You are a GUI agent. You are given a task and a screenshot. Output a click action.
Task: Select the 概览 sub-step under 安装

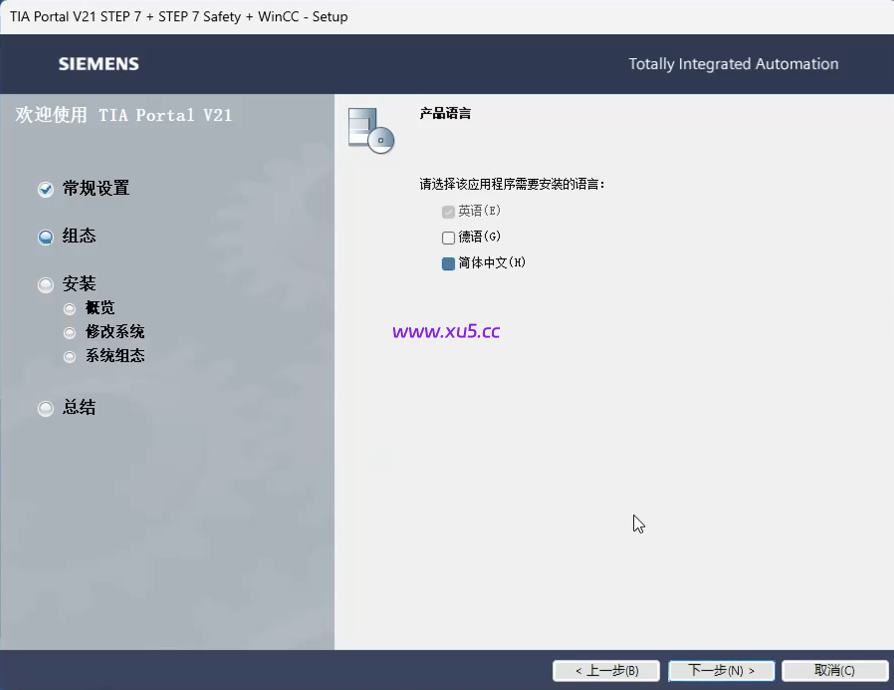pyautogui.click(x=100, y=308)
